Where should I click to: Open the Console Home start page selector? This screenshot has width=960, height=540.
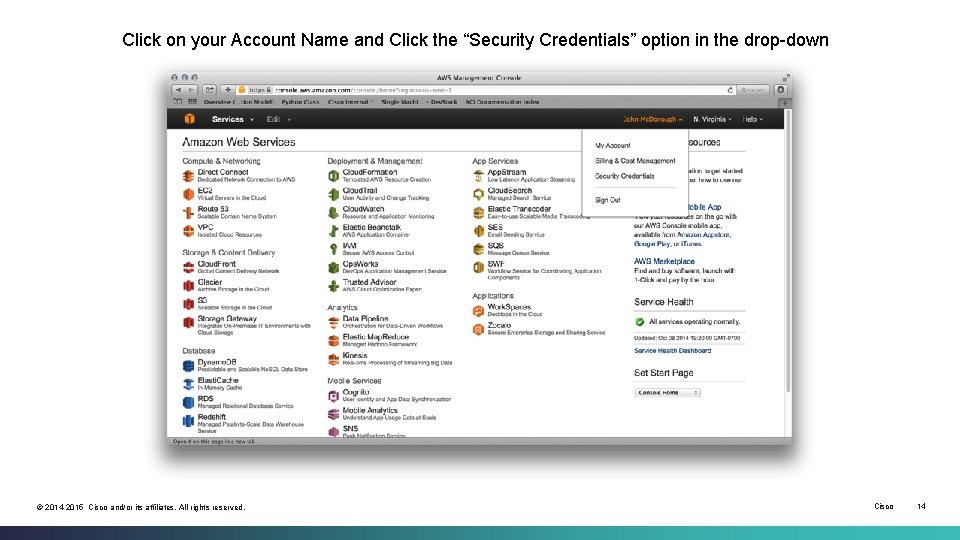(667, 392)
